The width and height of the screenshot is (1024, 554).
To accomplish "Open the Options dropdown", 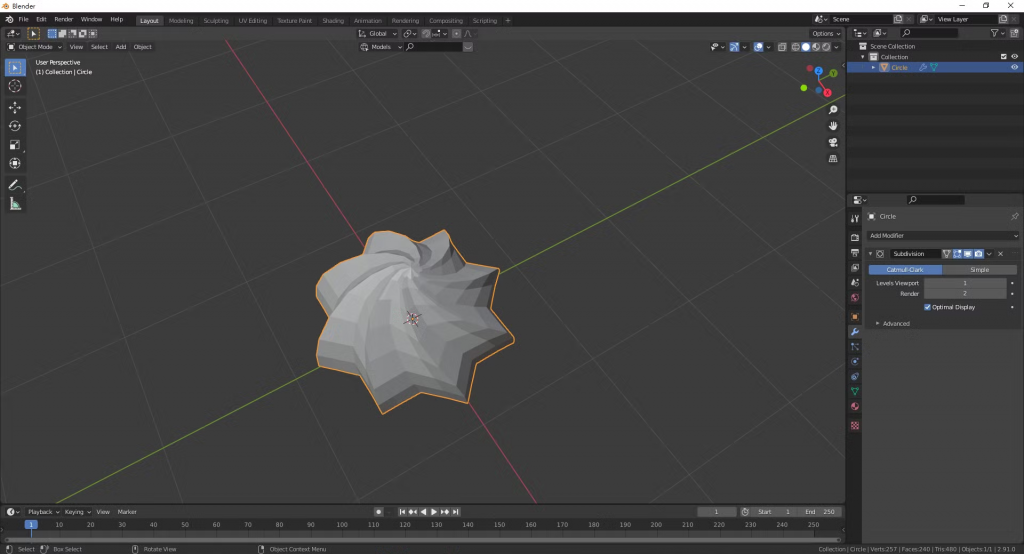I will pyautogui.click(x=825, y=33).
